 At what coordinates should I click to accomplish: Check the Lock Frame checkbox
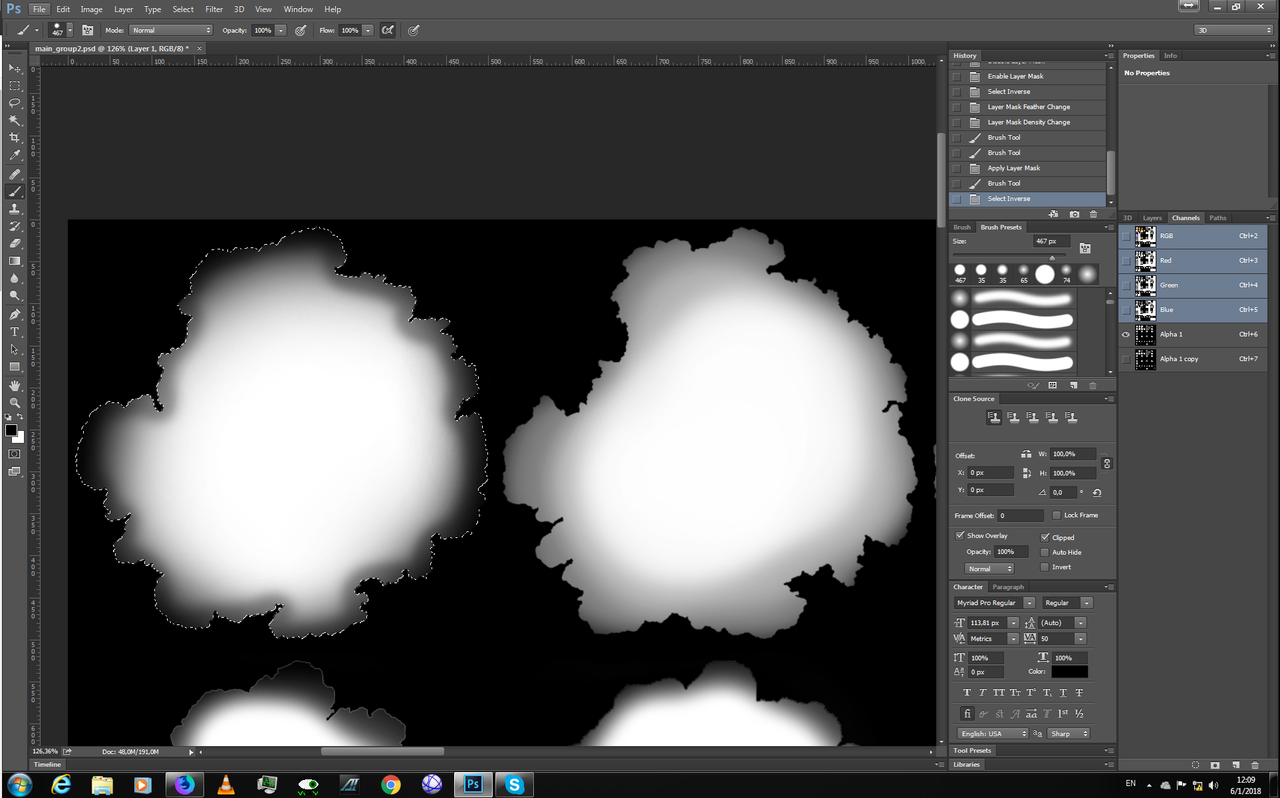point(1057,515)
